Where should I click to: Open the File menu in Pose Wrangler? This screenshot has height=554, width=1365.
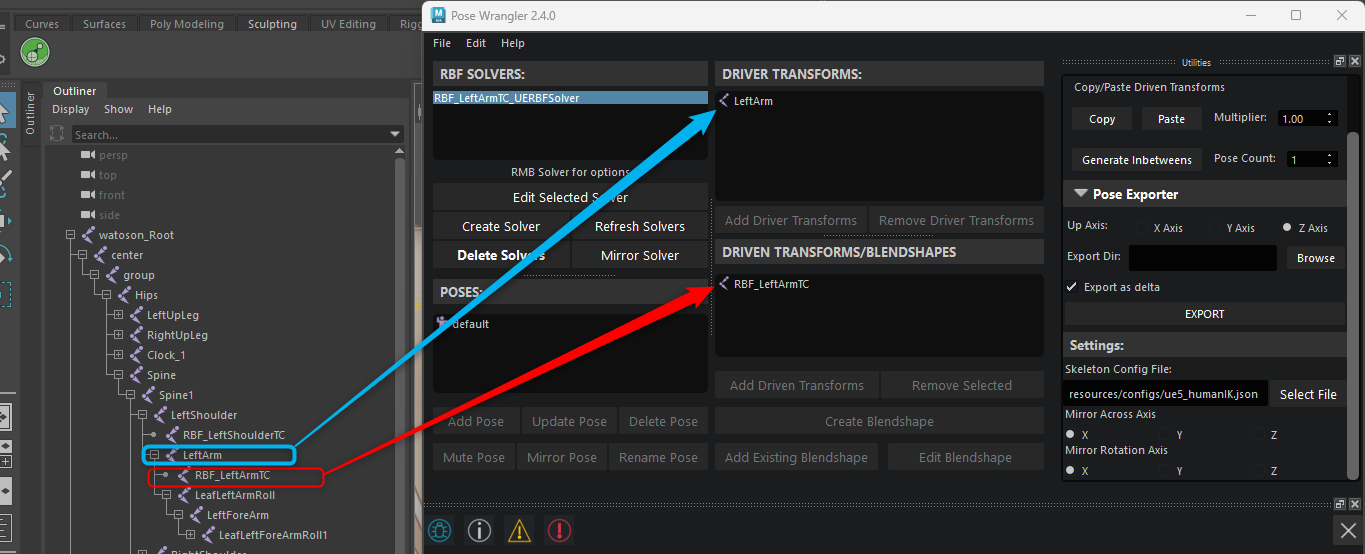click(x=442, y=43)
